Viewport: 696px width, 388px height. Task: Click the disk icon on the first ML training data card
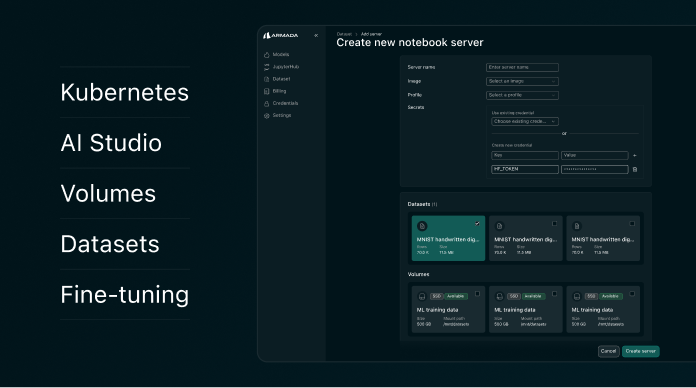point(422,296)
